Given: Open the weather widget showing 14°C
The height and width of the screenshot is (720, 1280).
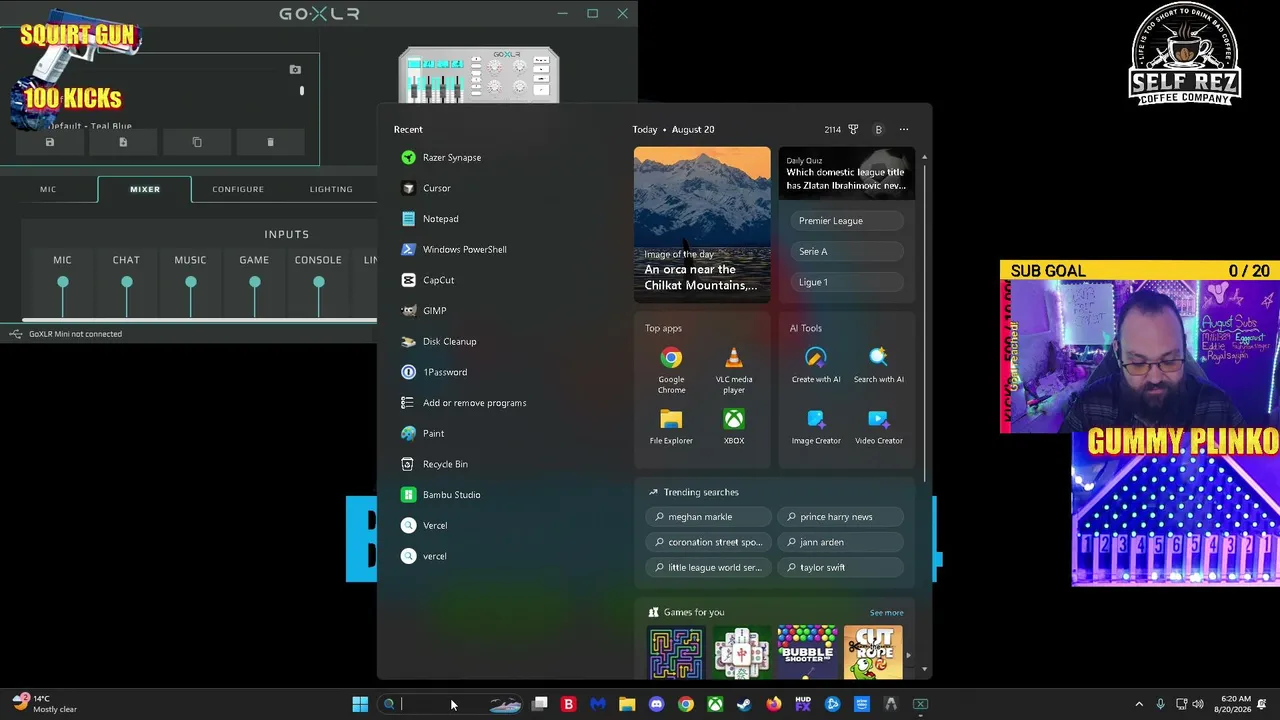Looking at the screenshot, I should click(x=45, y=704).
